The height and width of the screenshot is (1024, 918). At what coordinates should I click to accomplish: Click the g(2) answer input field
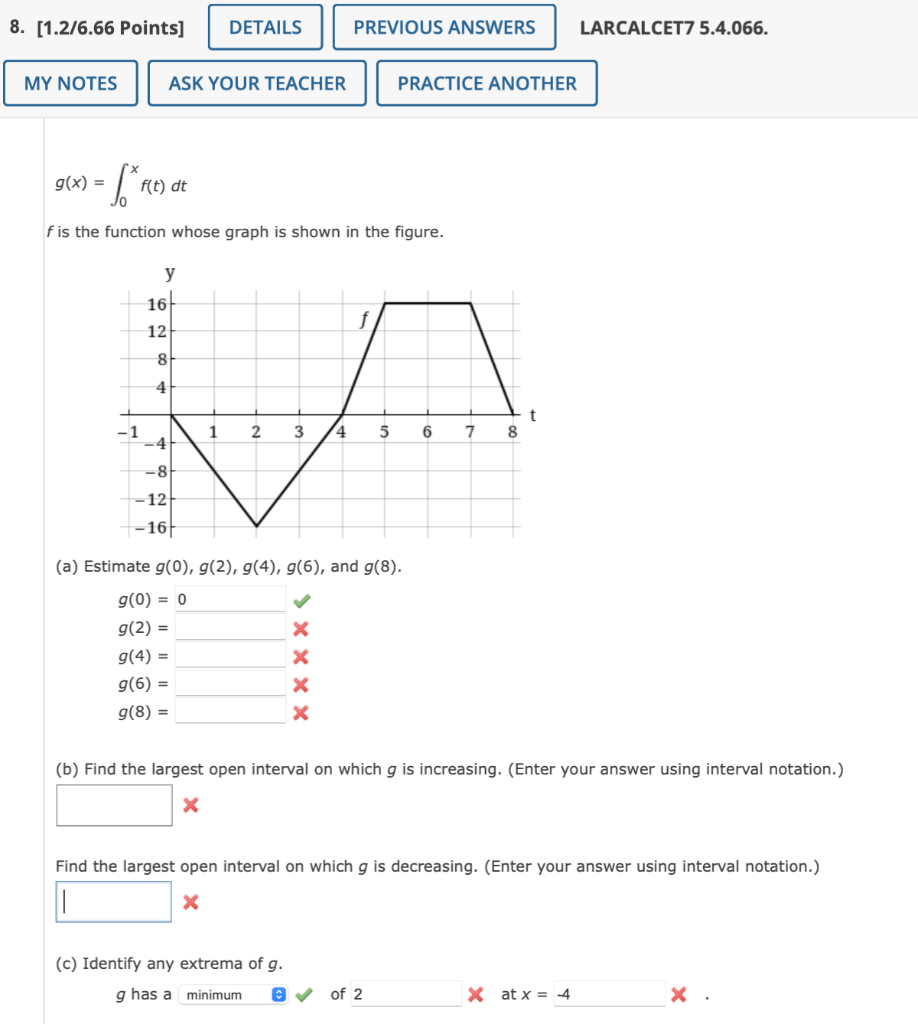point(230,627)
